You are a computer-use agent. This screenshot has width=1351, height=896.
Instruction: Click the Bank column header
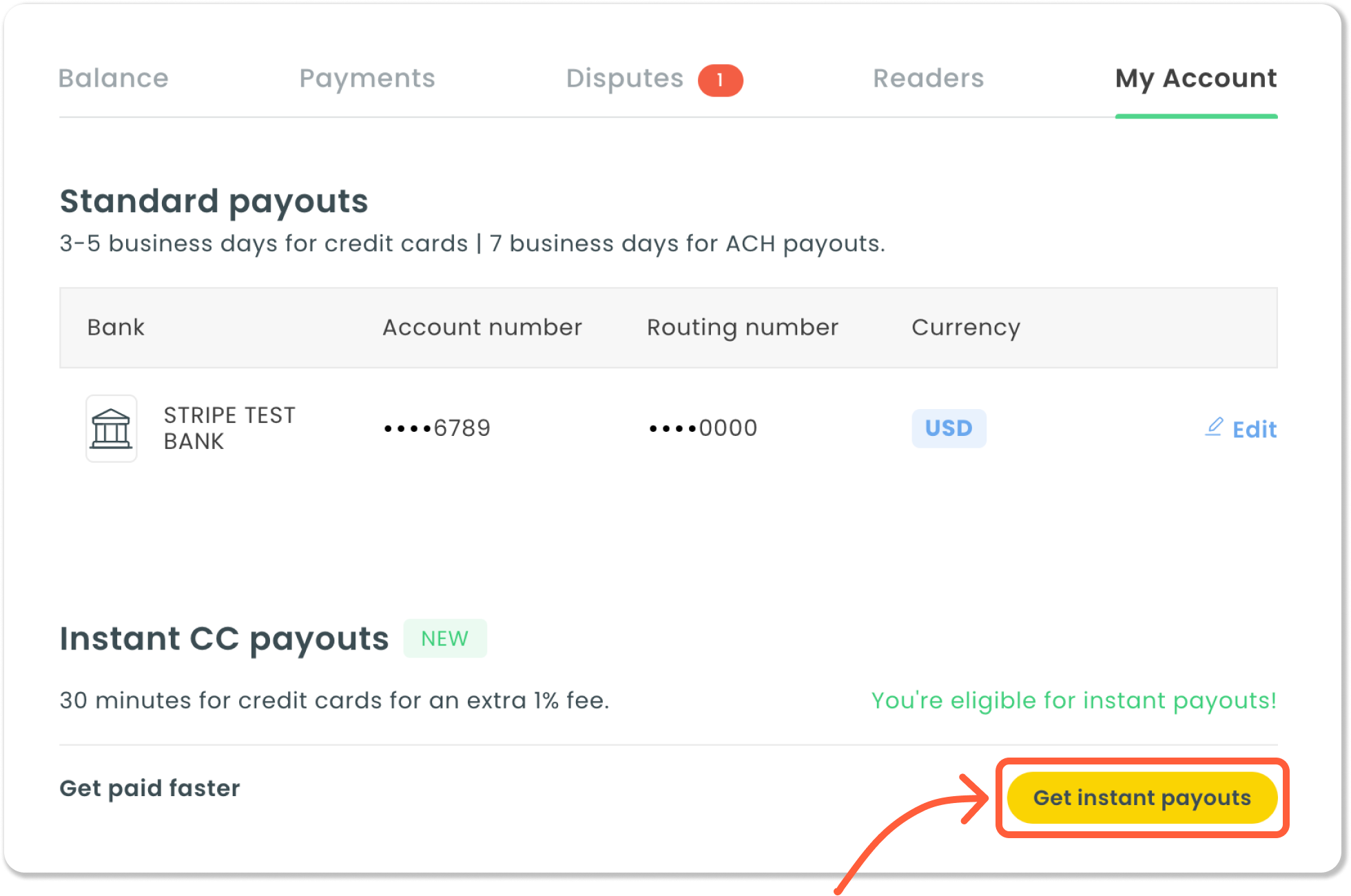click(x=116, y=327)
